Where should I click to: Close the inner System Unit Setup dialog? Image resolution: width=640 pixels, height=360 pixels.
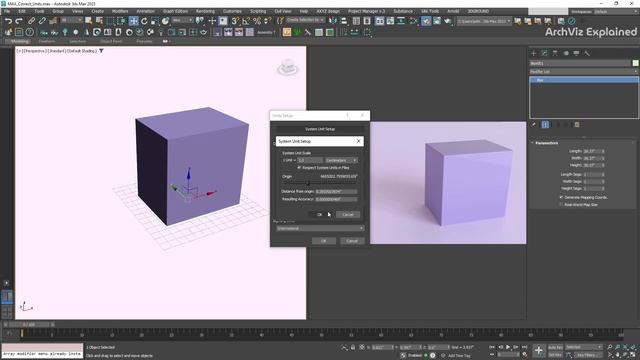point(358,141)
